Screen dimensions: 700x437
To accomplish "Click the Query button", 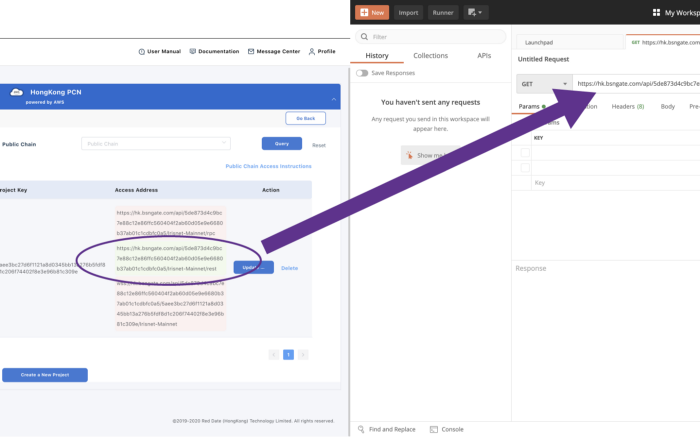I will click(282, 144).
